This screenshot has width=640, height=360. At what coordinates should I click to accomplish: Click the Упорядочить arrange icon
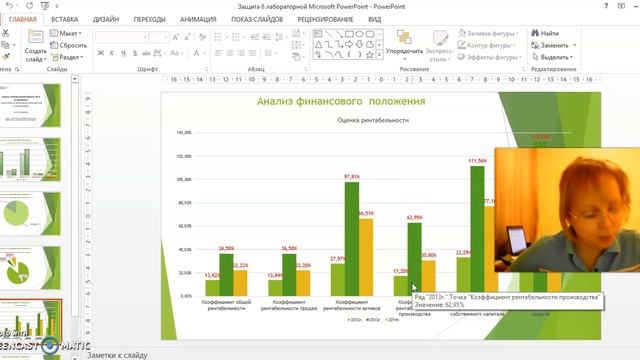coord(404,37)
